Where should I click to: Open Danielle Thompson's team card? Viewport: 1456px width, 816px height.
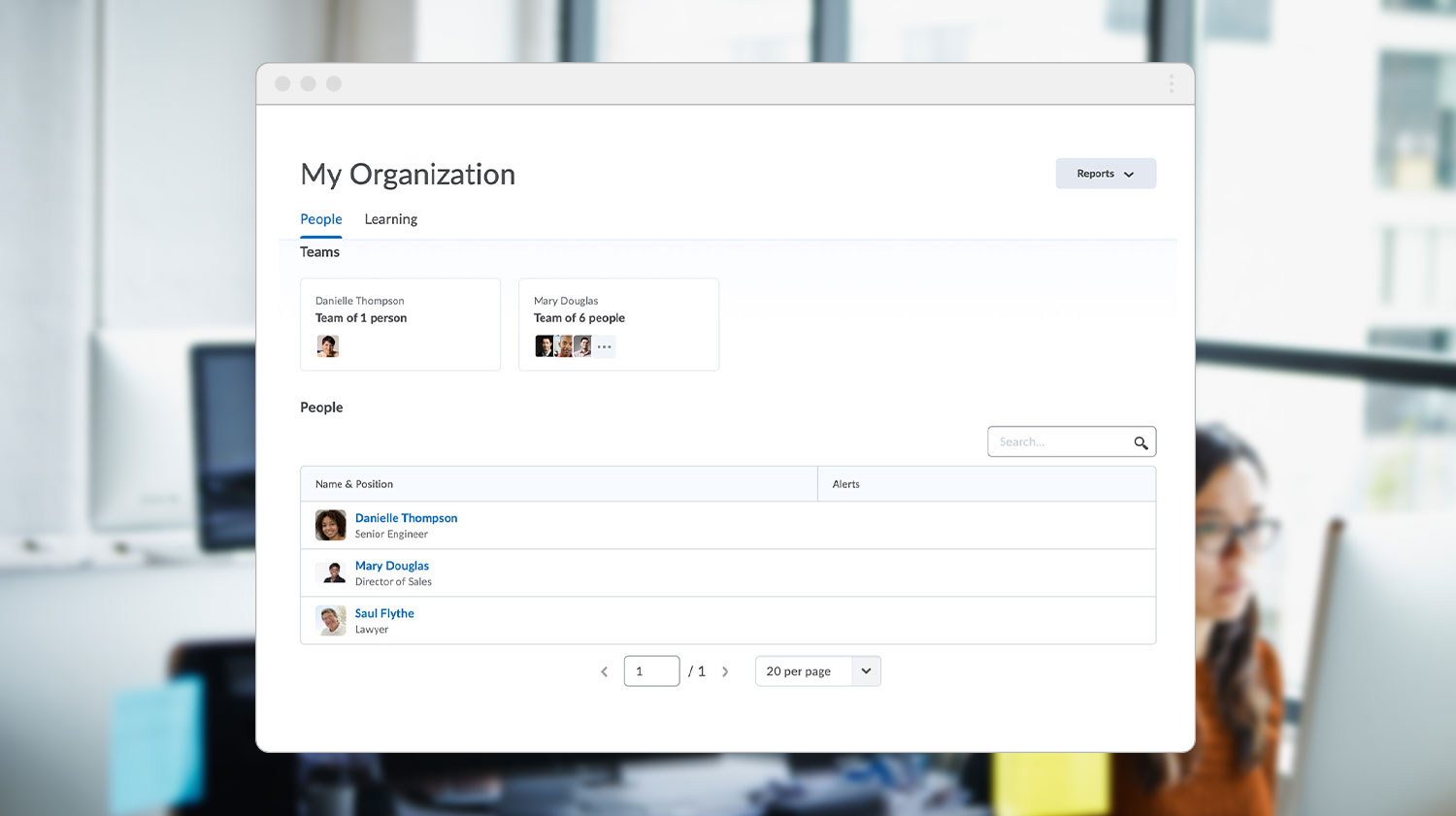click(400, 324)
